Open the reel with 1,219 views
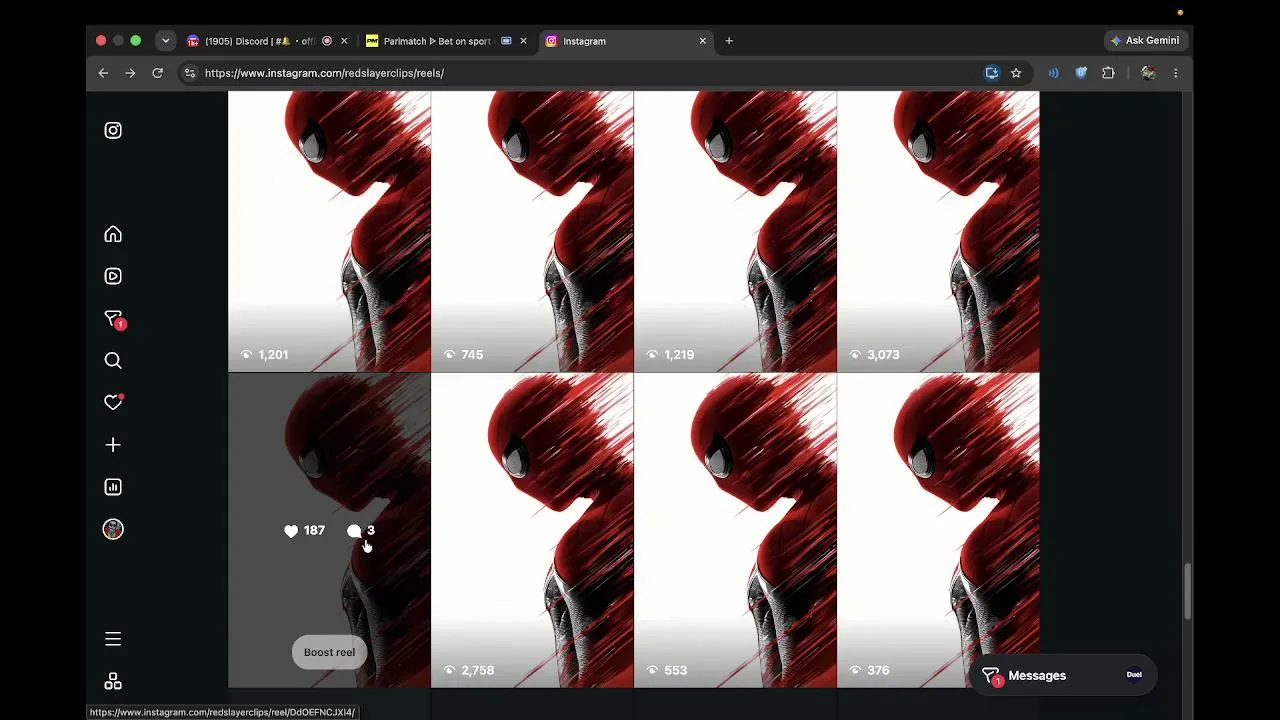Screen dimensions: 1280x720 (x=735, y=231)
